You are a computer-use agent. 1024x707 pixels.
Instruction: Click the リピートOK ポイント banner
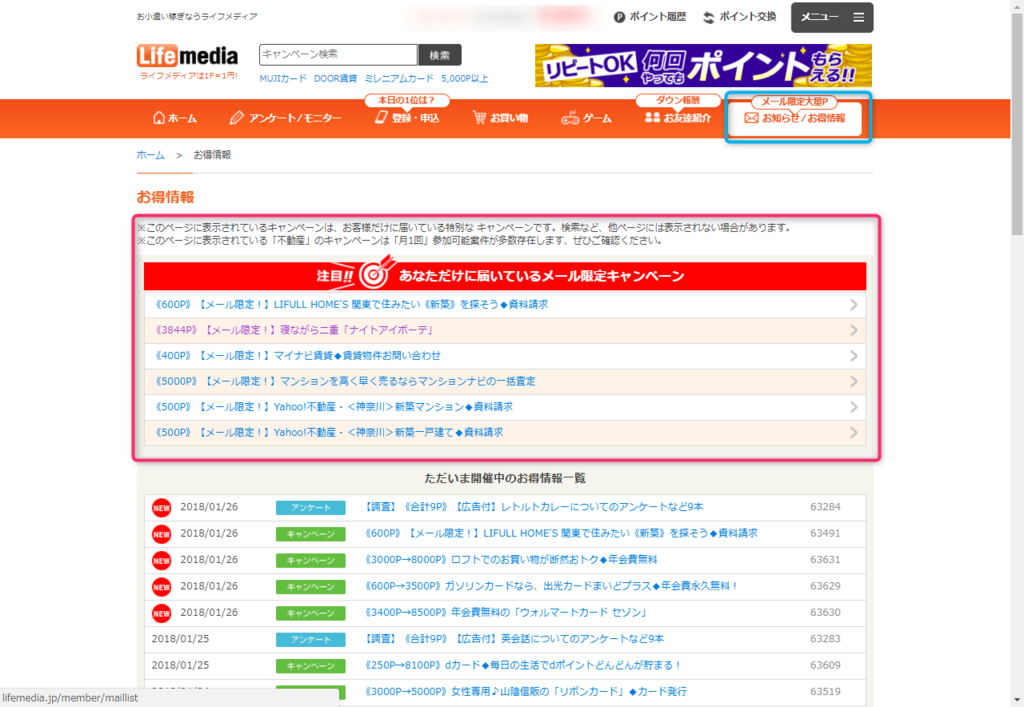(703, 65)
